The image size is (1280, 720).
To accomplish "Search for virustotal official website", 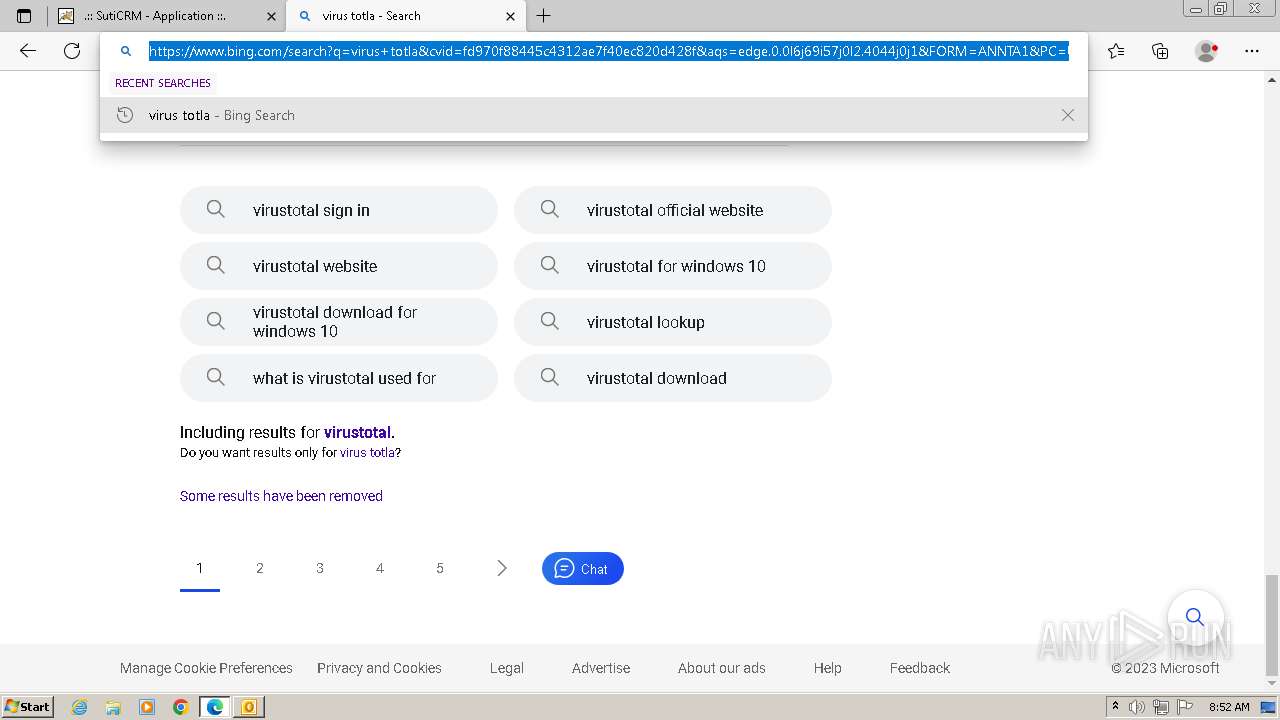I will click(x=673, y=210).
